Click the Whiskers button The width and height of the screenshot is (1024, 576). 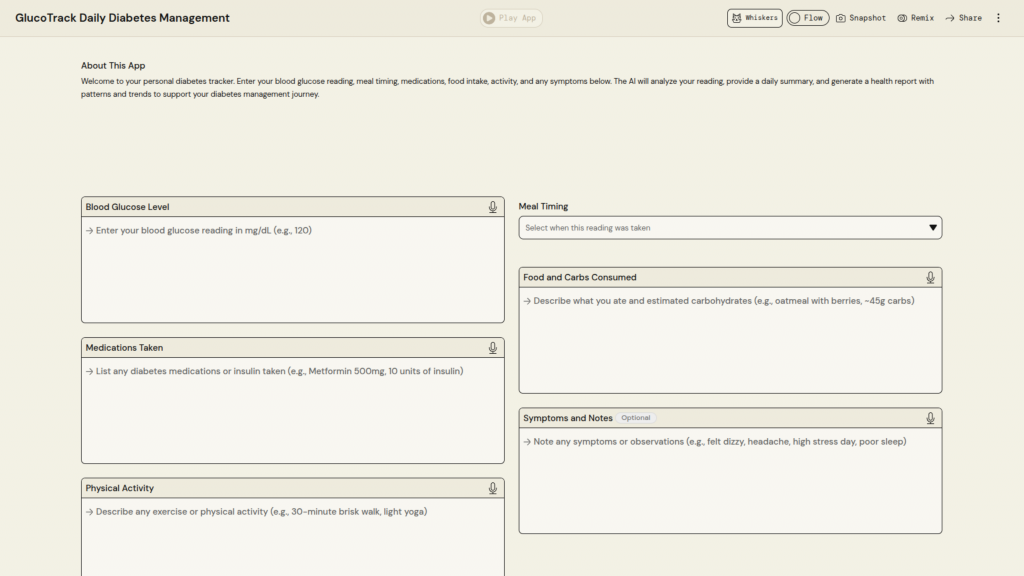click(x=754, y=18)
